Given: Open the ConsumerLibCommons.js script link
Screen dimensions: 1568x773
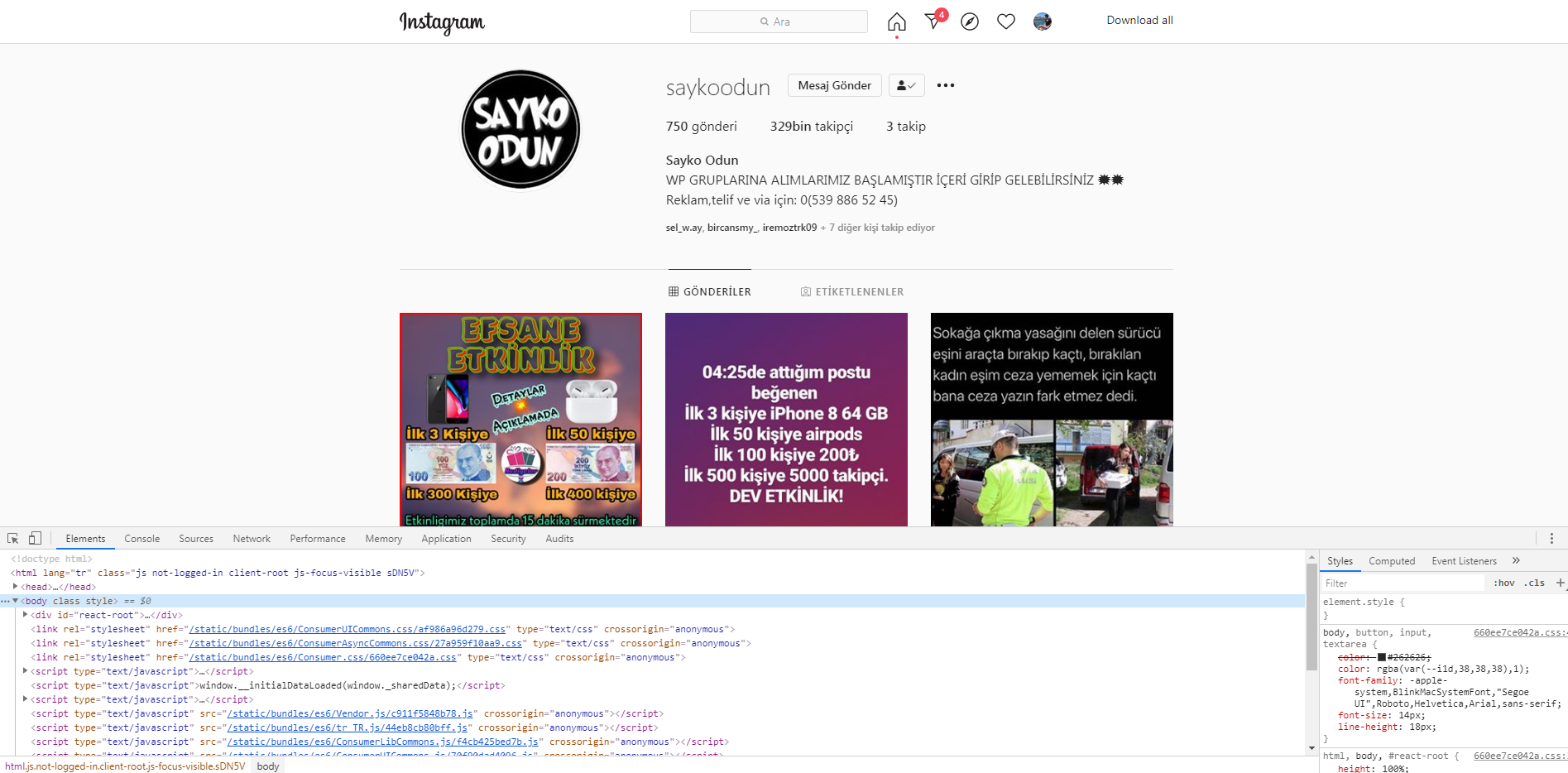Looking at the screenshot, I should click(x=382, y=742).
